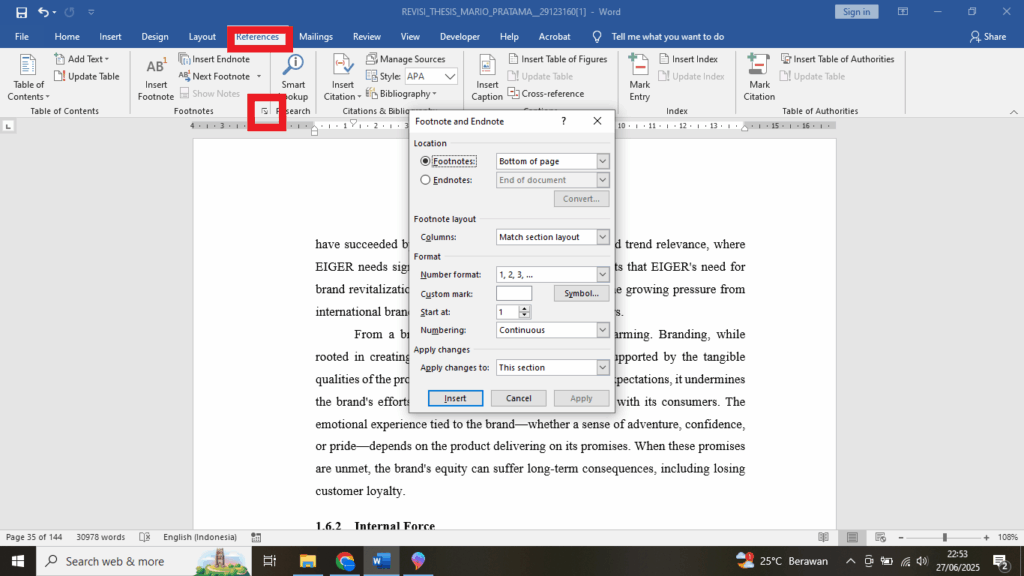Adjust the zoom slider handle
The height and width of the screenshot is (576, 1024).
click(944, 537)
